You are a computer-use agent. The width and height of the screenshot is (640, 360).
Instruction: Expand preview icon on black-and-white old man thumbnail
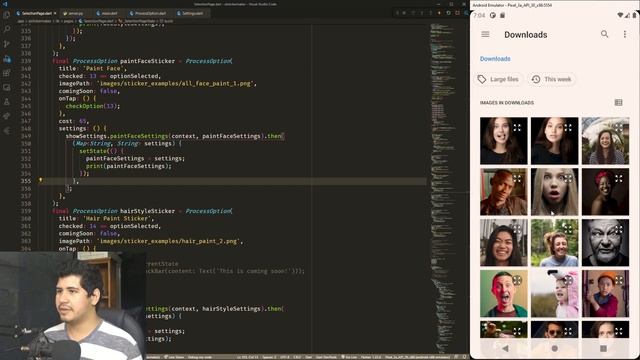(x=618, y=229)
